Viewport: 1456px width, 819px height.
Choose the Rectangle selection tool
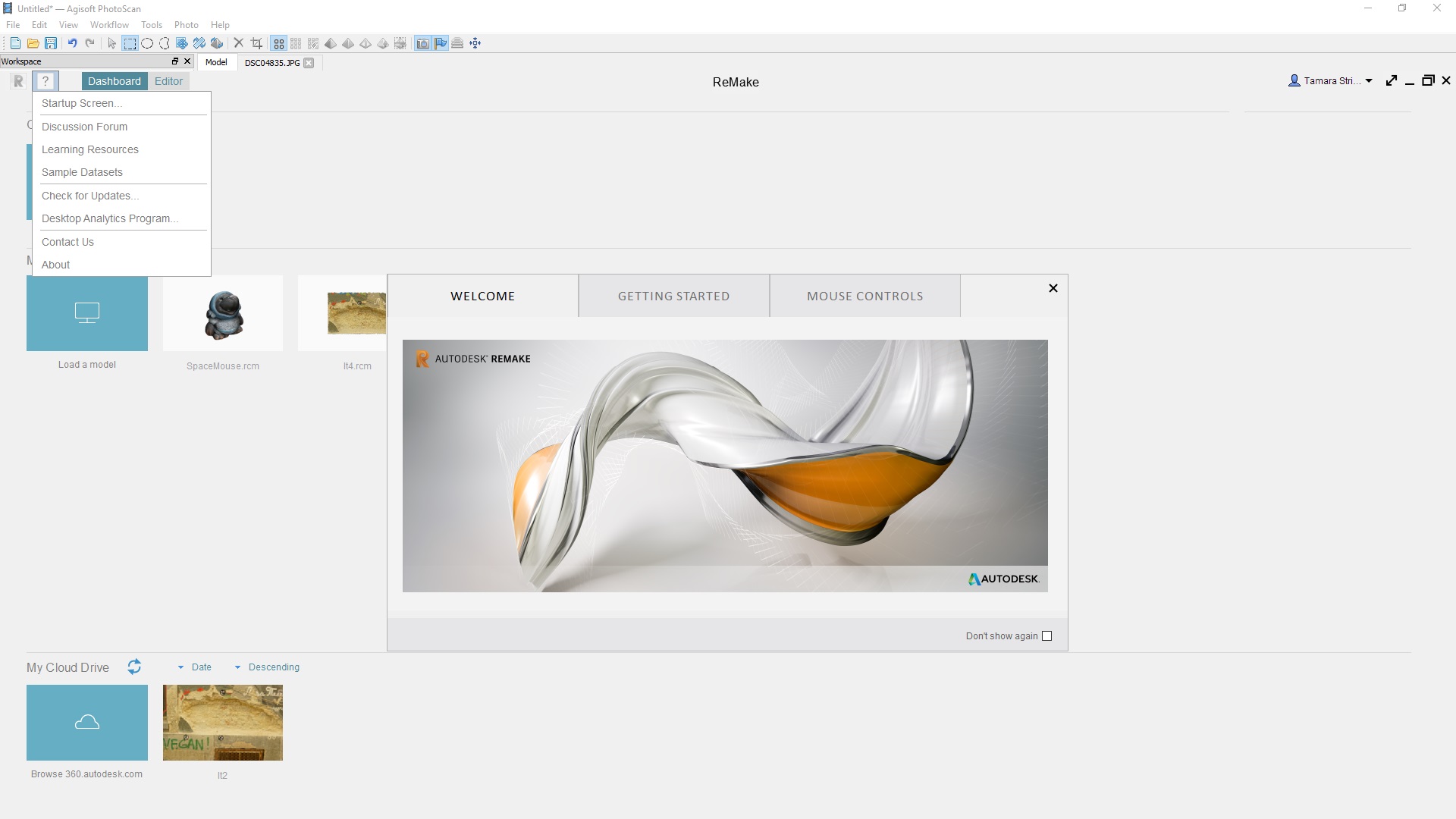(130, 43)
